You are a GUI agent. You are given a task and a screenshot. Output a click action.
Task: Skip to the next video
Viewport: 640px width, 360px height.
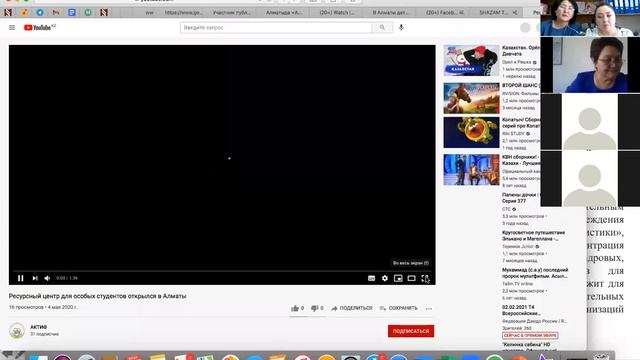click(x=35, y=278)
